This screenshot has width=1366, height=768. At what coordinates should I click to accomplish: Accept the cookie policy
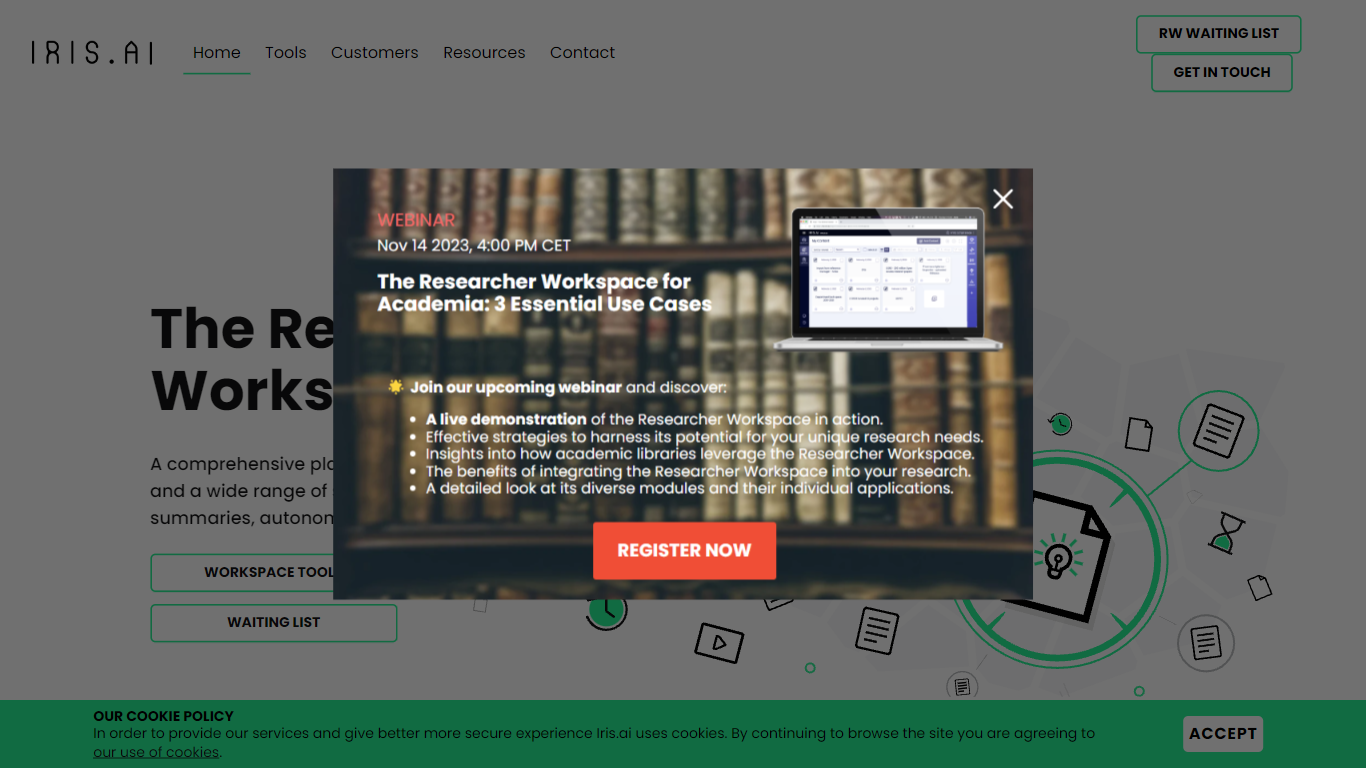tap(1222, 734)
